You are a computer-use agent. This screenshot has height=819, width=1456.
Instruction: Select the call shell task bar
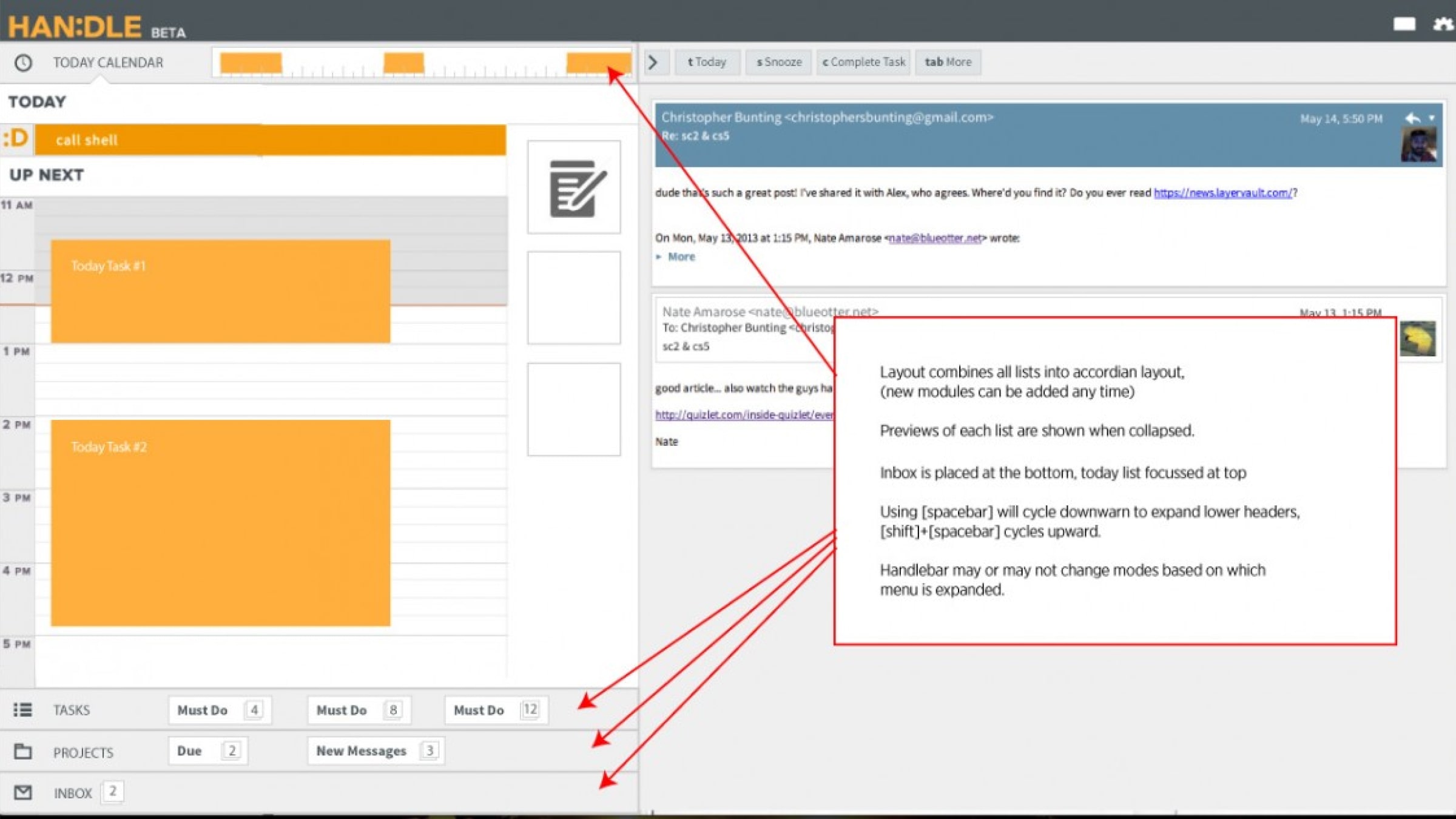(271, 140)
